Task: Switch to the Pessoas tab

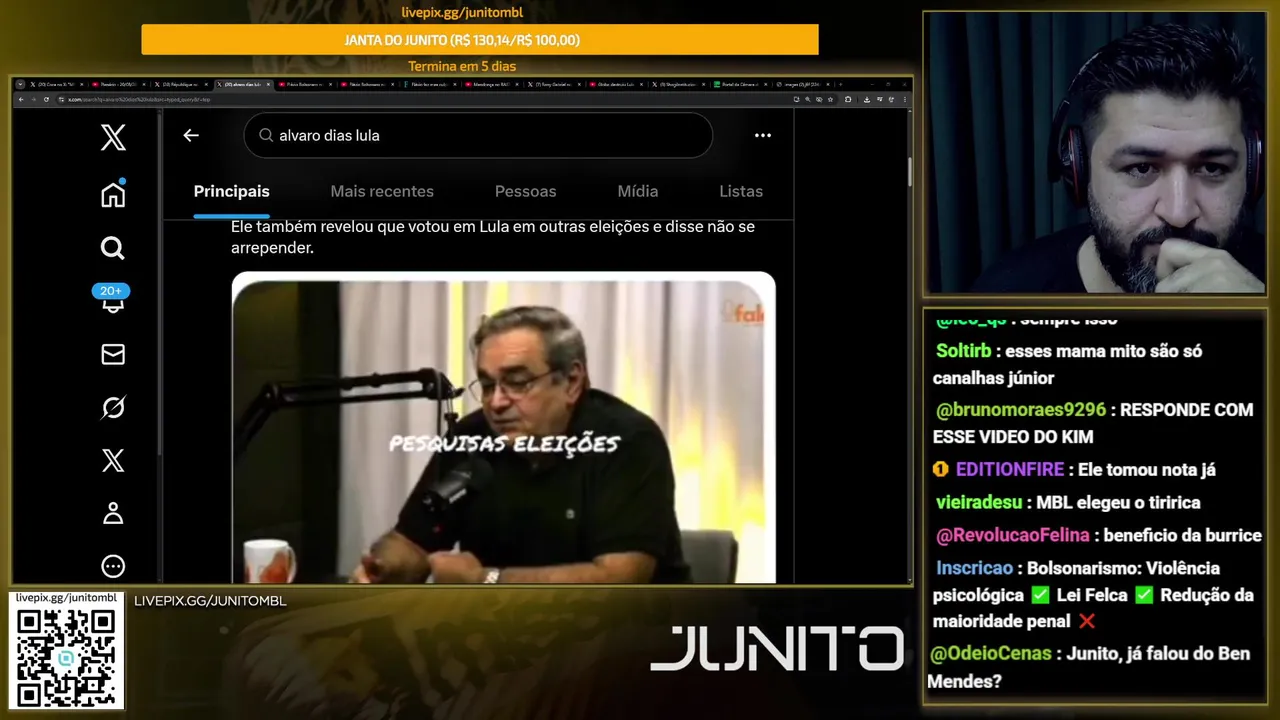Action: coord(525,191)
